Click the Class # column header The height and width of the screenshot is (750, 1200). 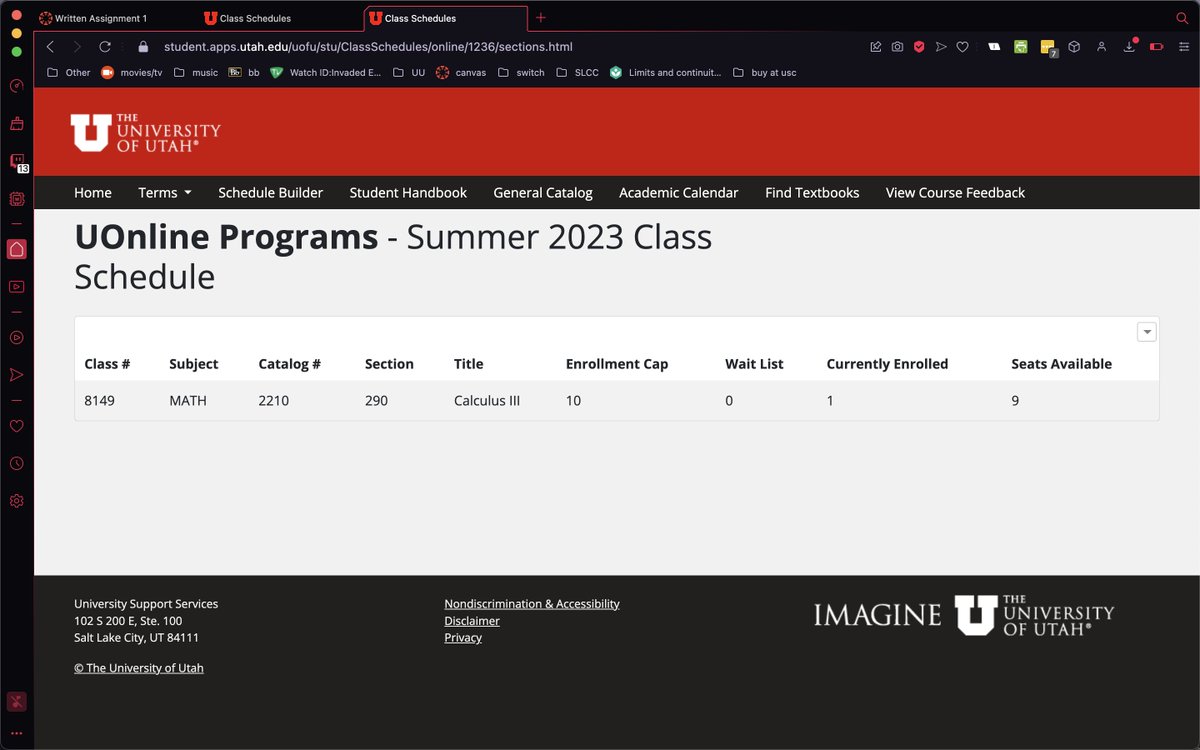pyautogui.click(x=108, y=364)
